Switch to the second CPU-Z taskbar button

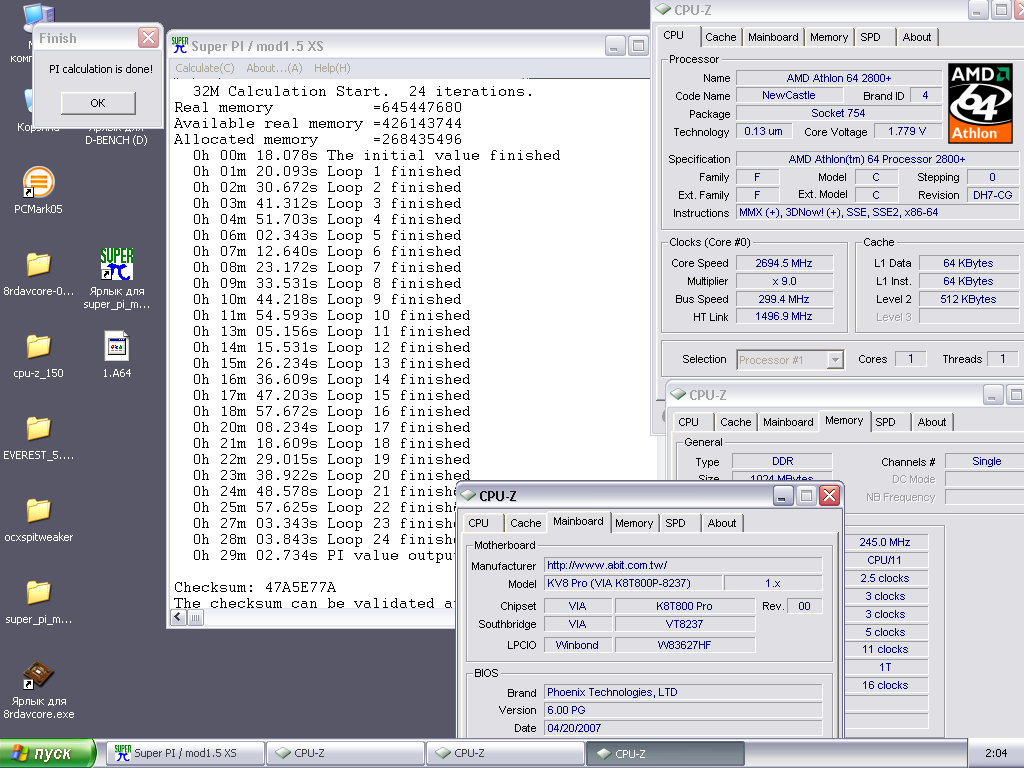[x=505, y=753]
